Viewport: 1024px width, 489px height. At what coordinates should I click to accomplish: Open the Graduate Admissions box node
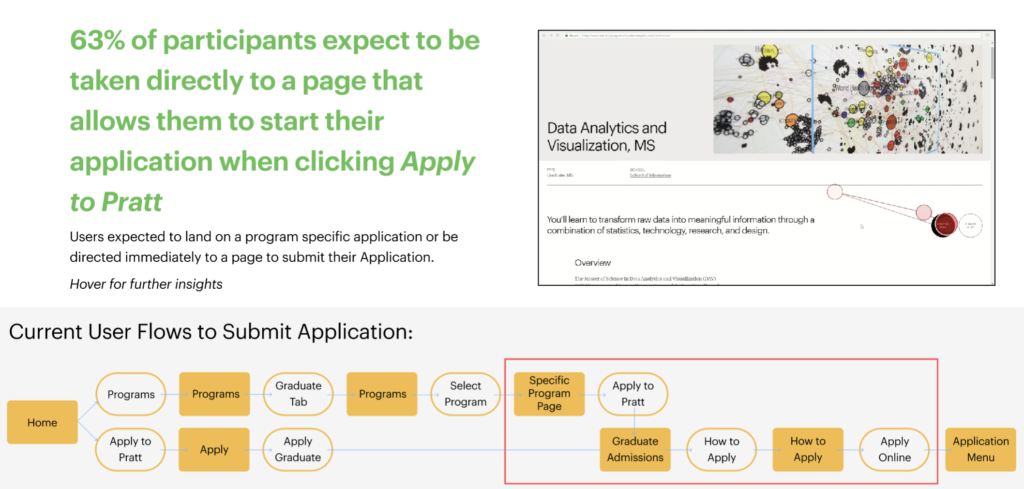635,450
